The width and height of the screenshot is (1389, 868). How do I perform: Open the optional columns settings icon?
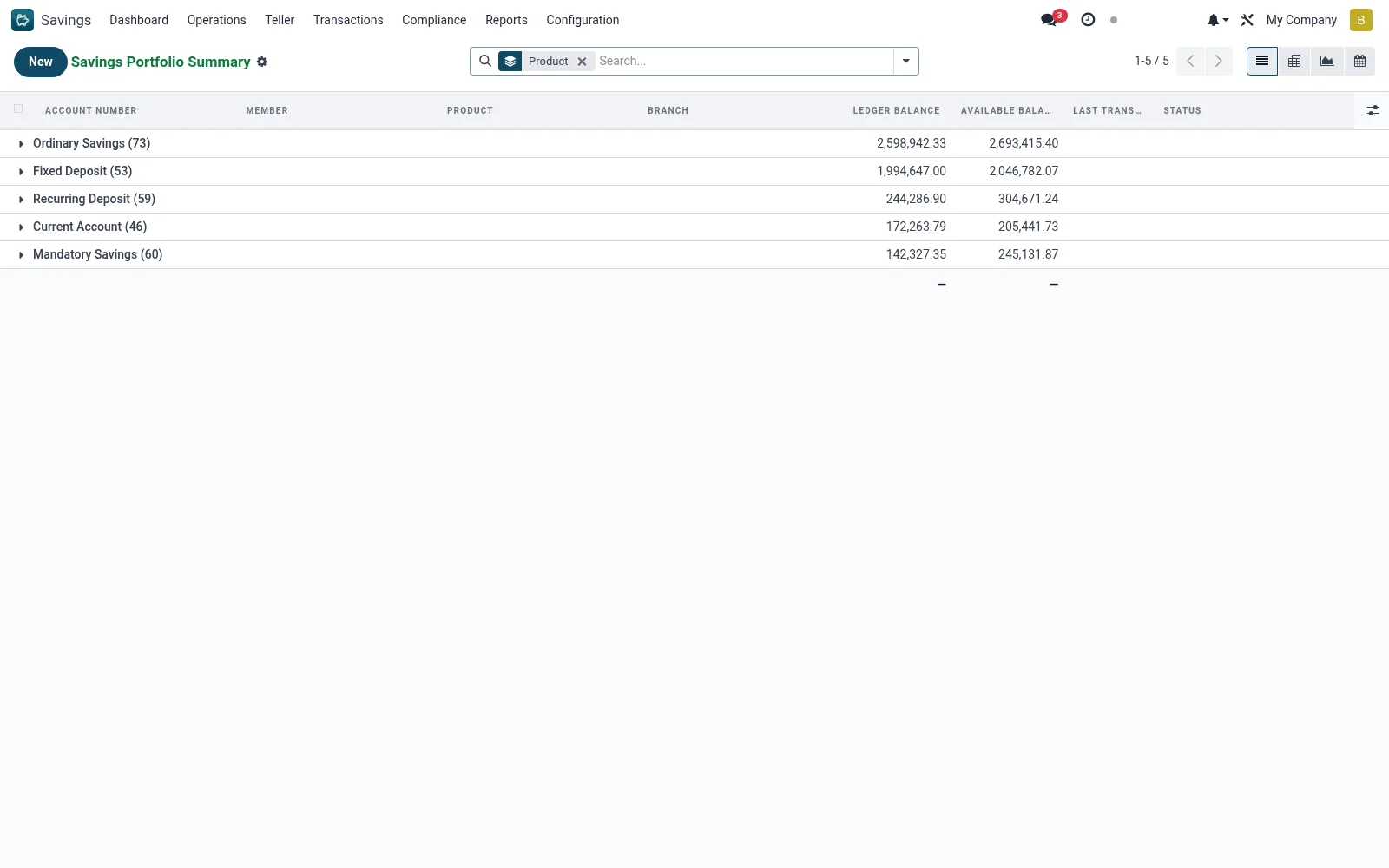click(x=1373, y=110)
